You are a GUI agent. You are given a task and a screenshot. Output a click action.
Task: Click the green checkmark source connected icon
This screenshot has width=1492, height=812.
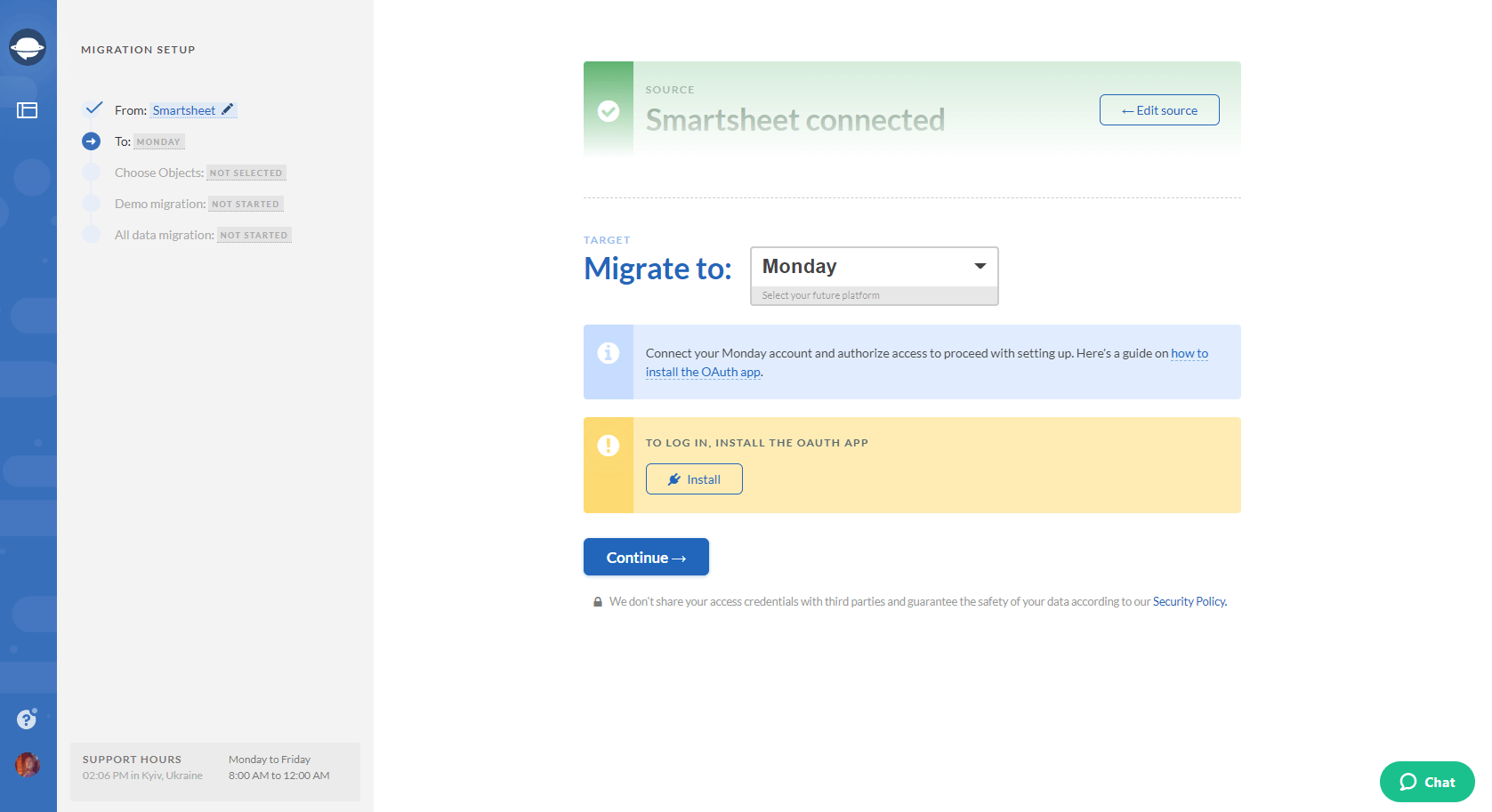[x=609, y=111]
